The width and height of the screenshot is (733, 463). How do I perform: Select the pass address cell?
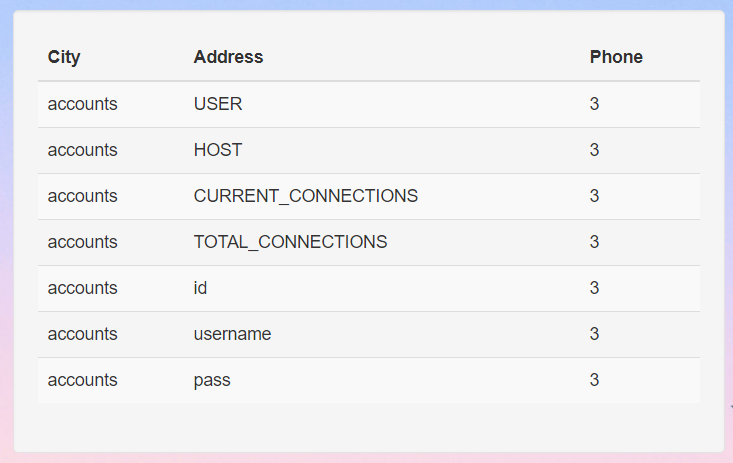[x=212, y=380]
